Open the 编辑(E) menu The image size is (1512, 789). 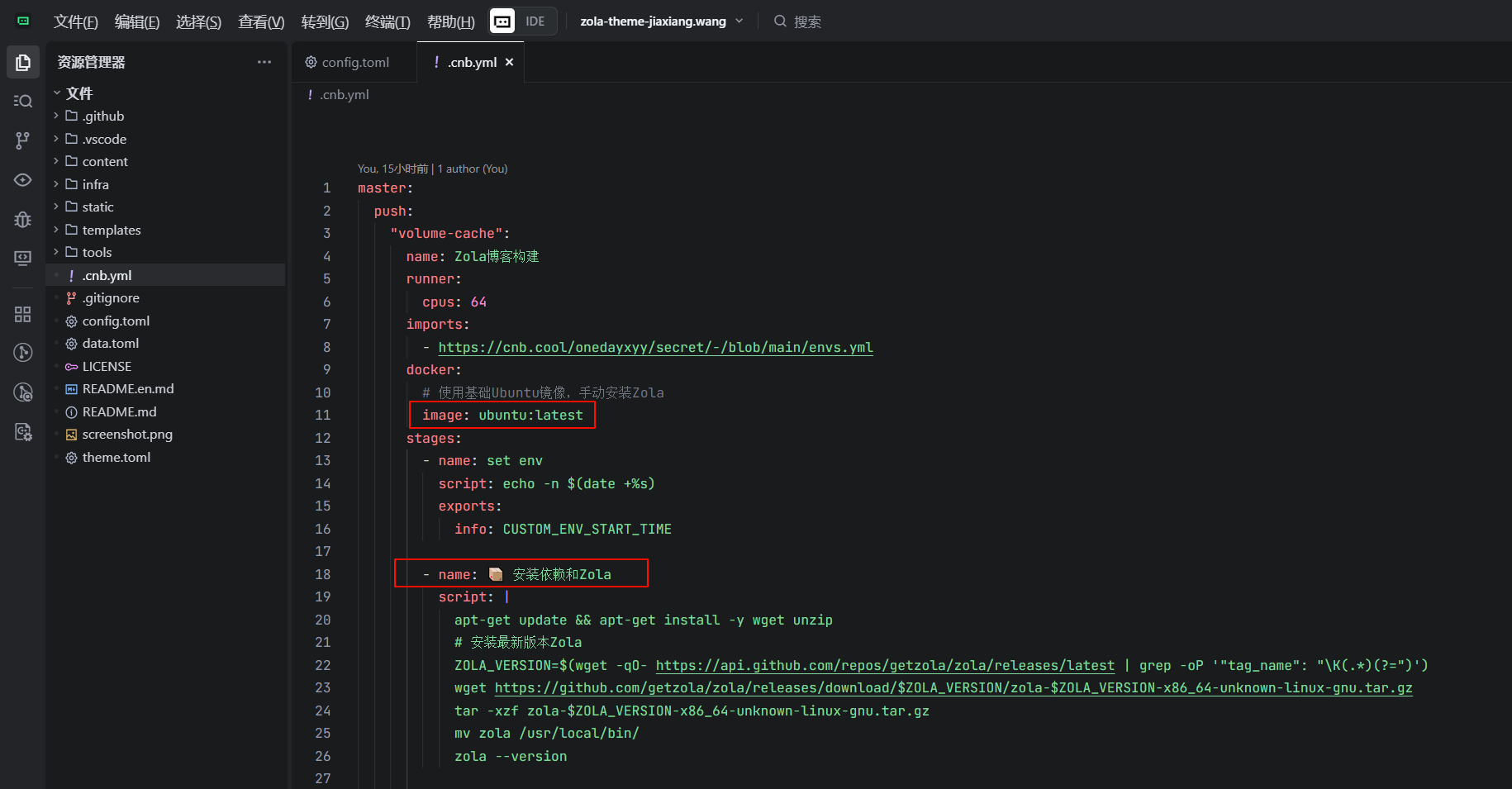[x=137, y=21]
